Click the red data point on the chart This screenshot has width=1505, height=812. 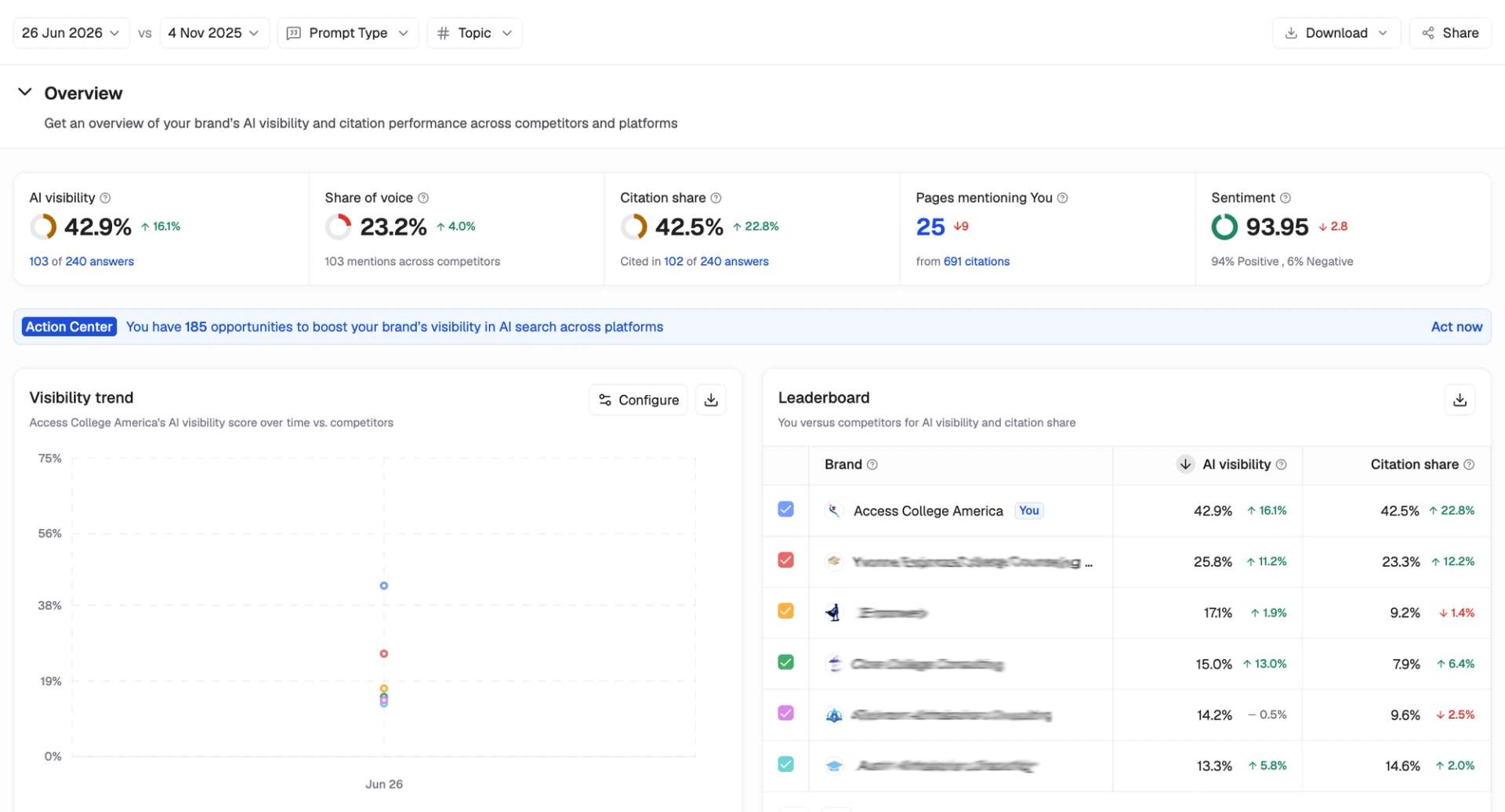pyautogui.click(x=384, y=654)
